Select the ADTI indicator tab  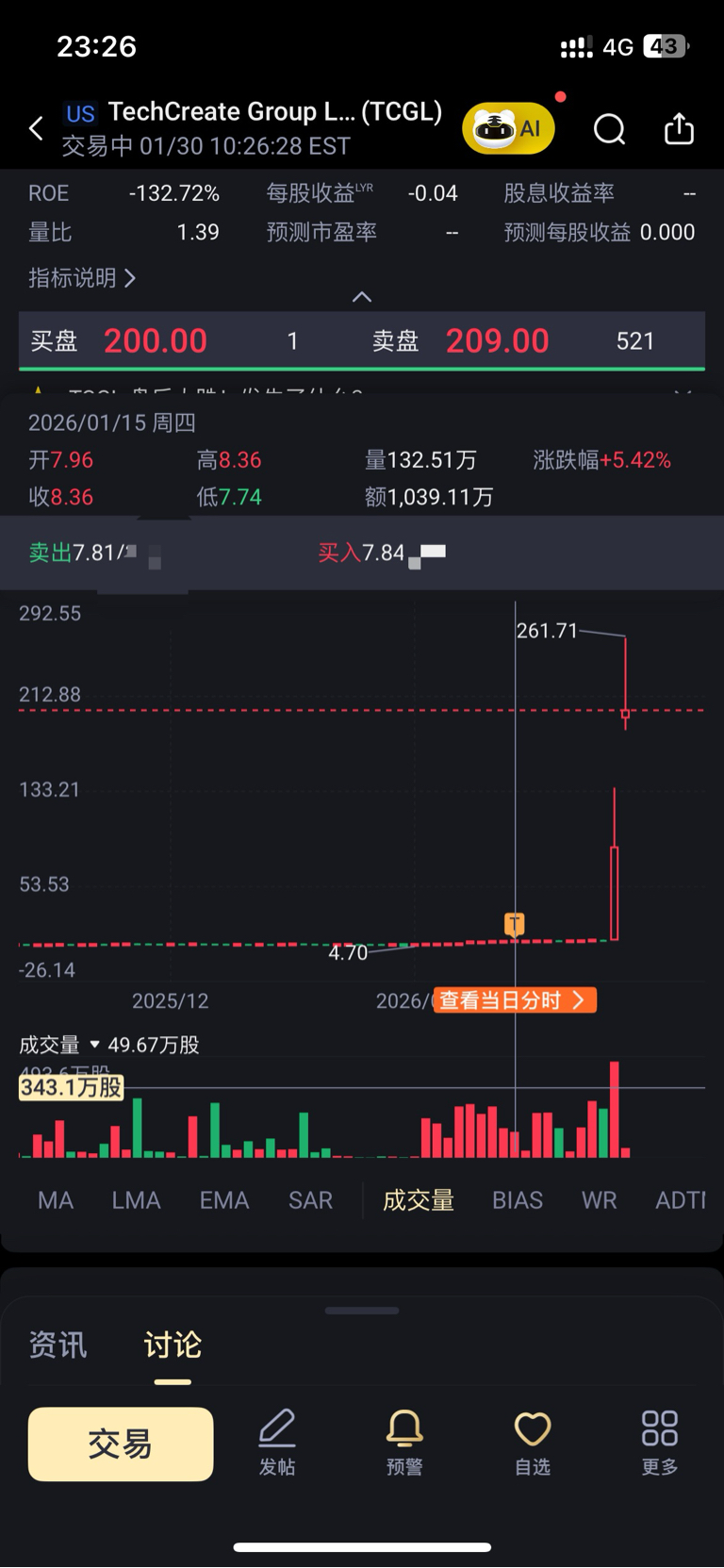681,1200
